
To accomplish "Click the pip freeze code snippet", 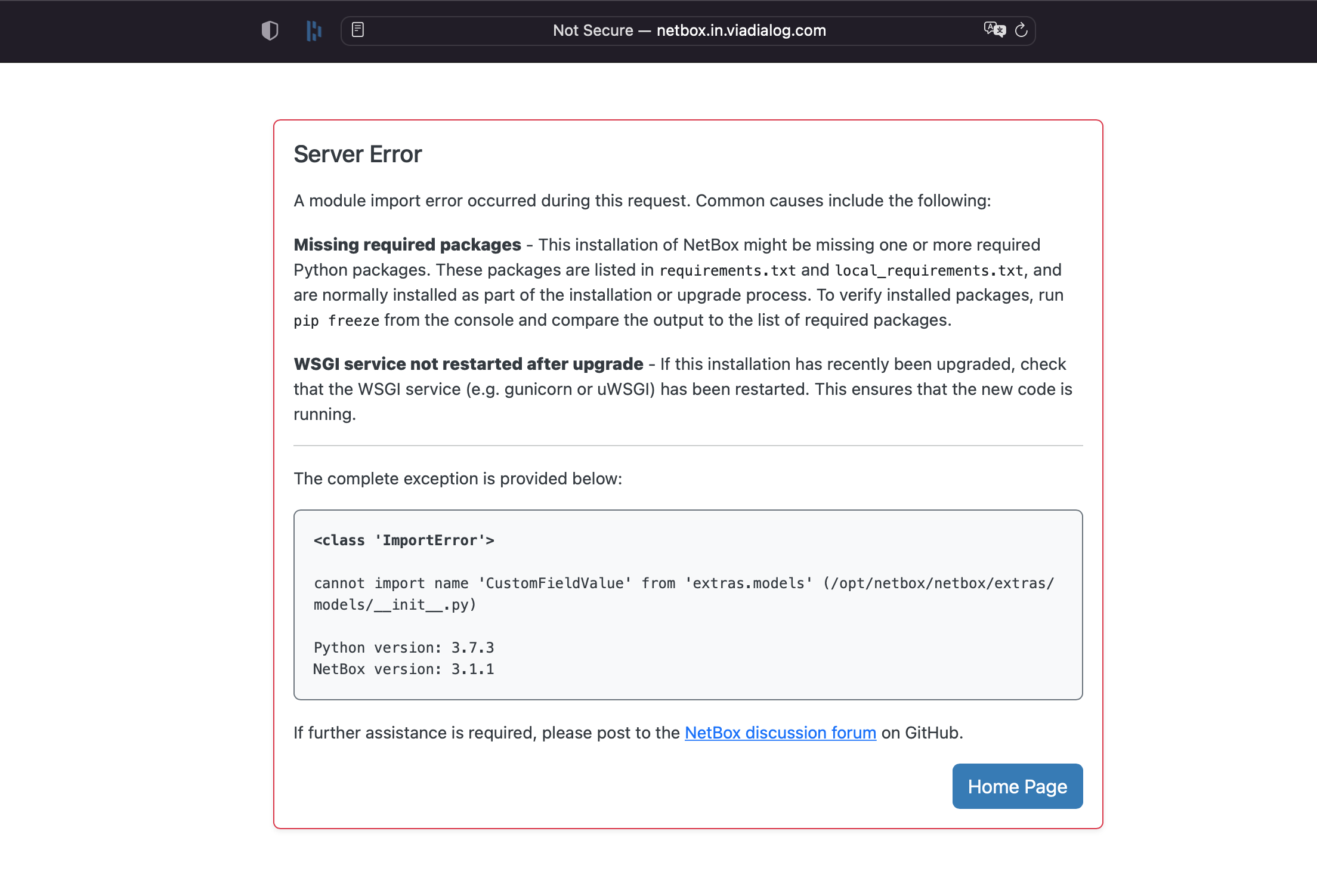I will click(336, 320).
